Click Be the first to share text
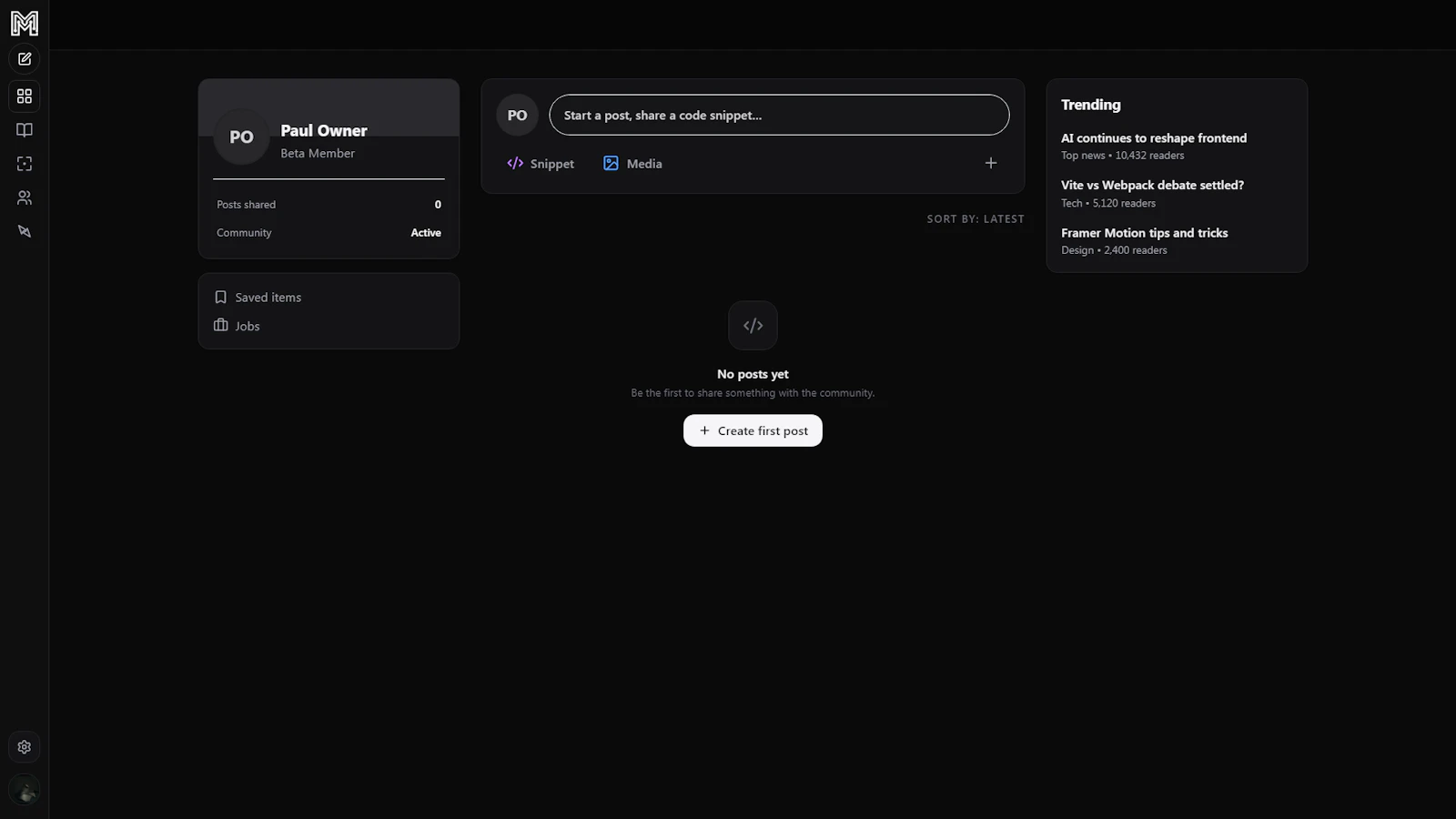Viewport: 1456px width, 819px height. pos(753,393)
